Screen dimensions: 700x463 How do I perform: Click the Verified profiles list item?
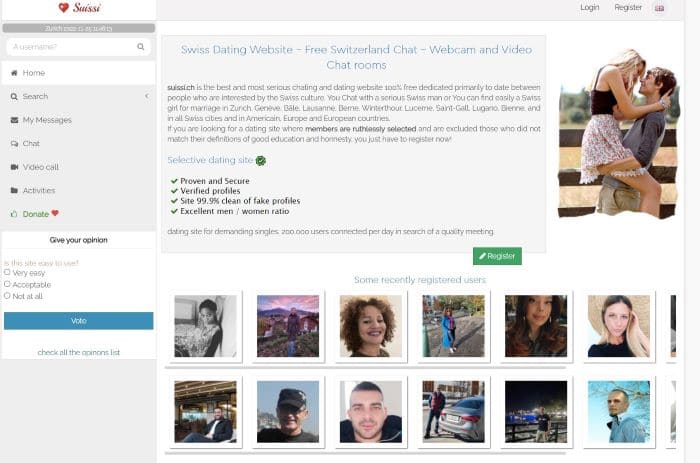pyautogui.click(x=210, y=191)
